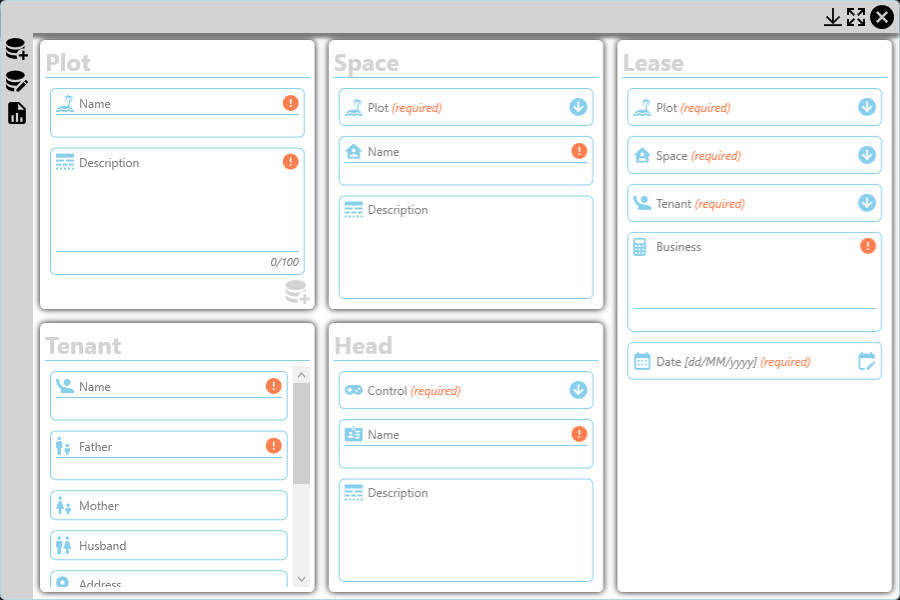The height and width of the screenshot is (600, 900).
Task: Click the fullscreen expand icon at top right
Action: pyautogui.click(x=857, y=16)
